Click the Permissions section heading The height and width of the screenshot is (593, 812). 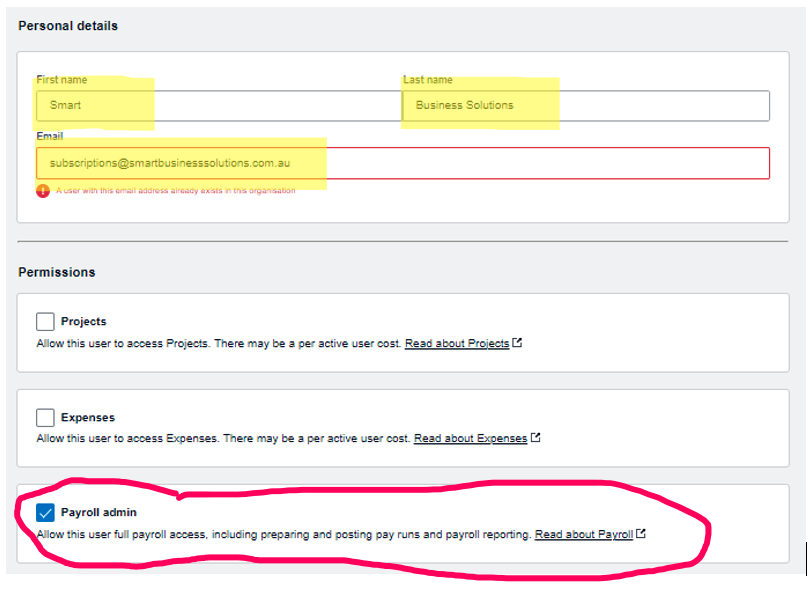[x=57, y=272]
